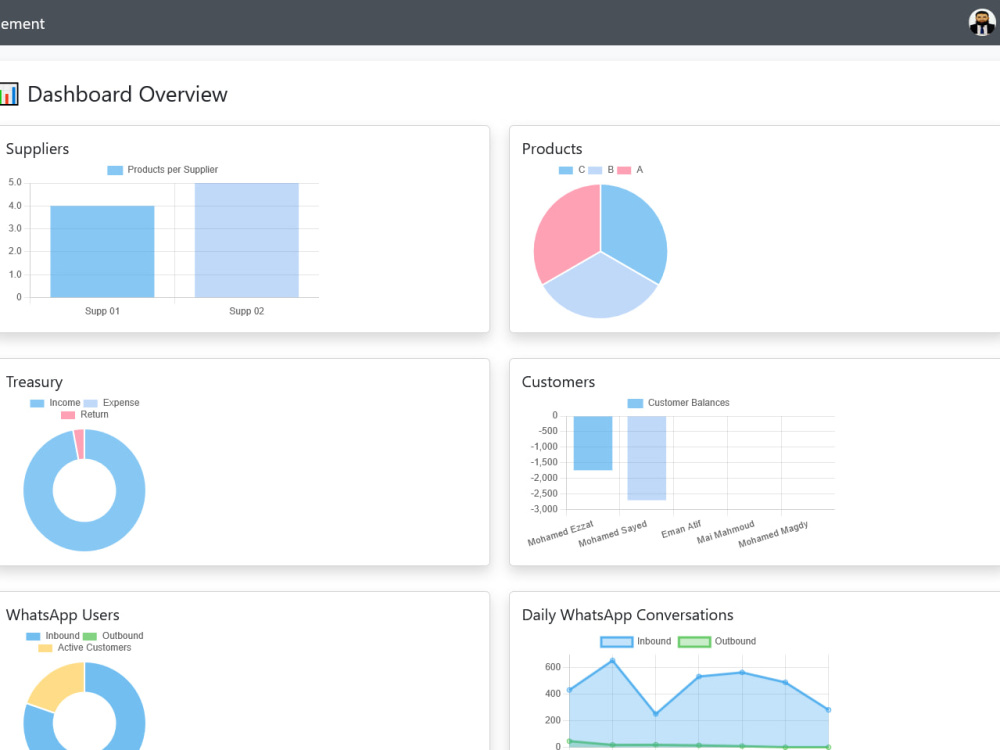Click the 5.0 axis value in Suppliers chart
The image size is (1000, 750).
pos(15,182)
